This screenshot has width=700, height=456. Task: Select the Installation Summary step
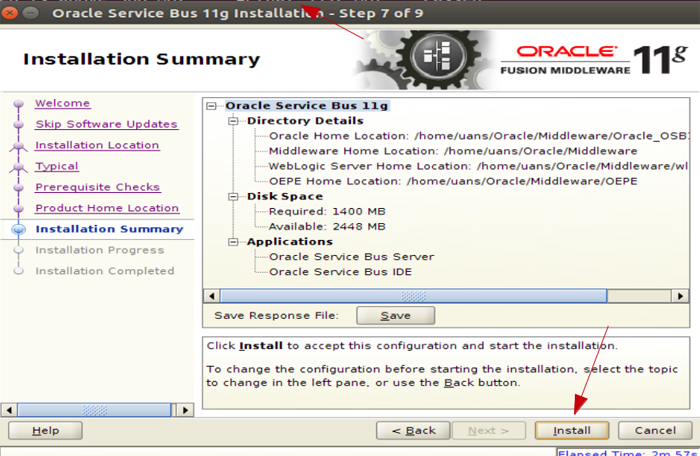click(109, 229)
